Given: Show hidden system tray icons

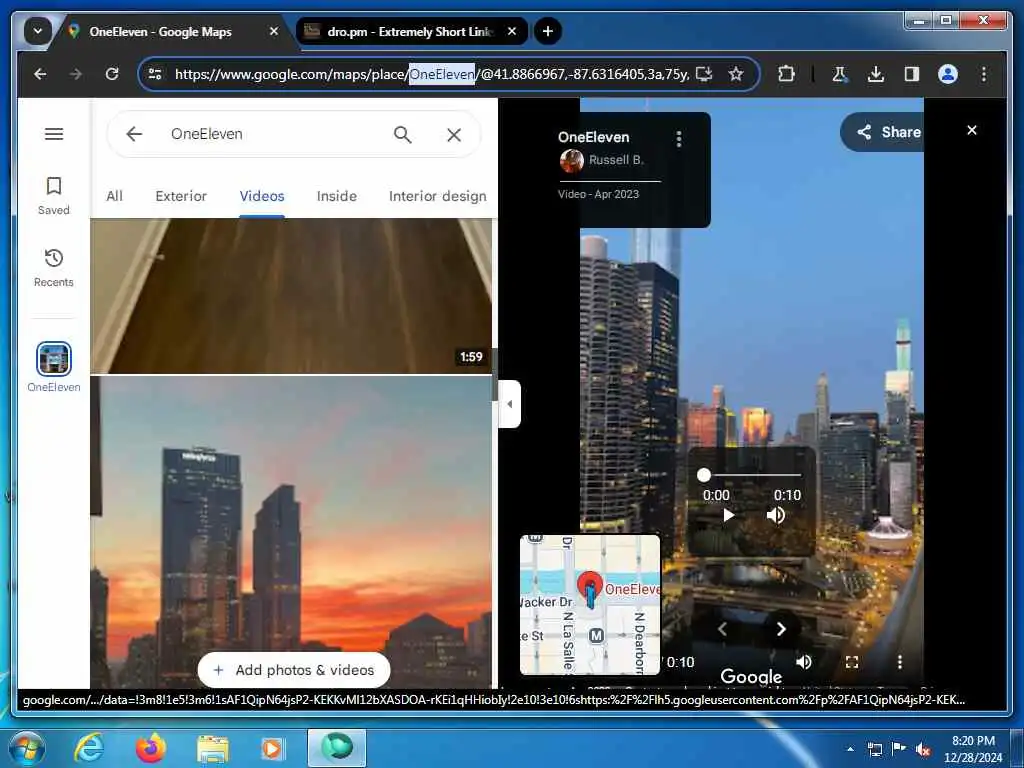Looking at the screenshot, I should (x=850, y=749).
